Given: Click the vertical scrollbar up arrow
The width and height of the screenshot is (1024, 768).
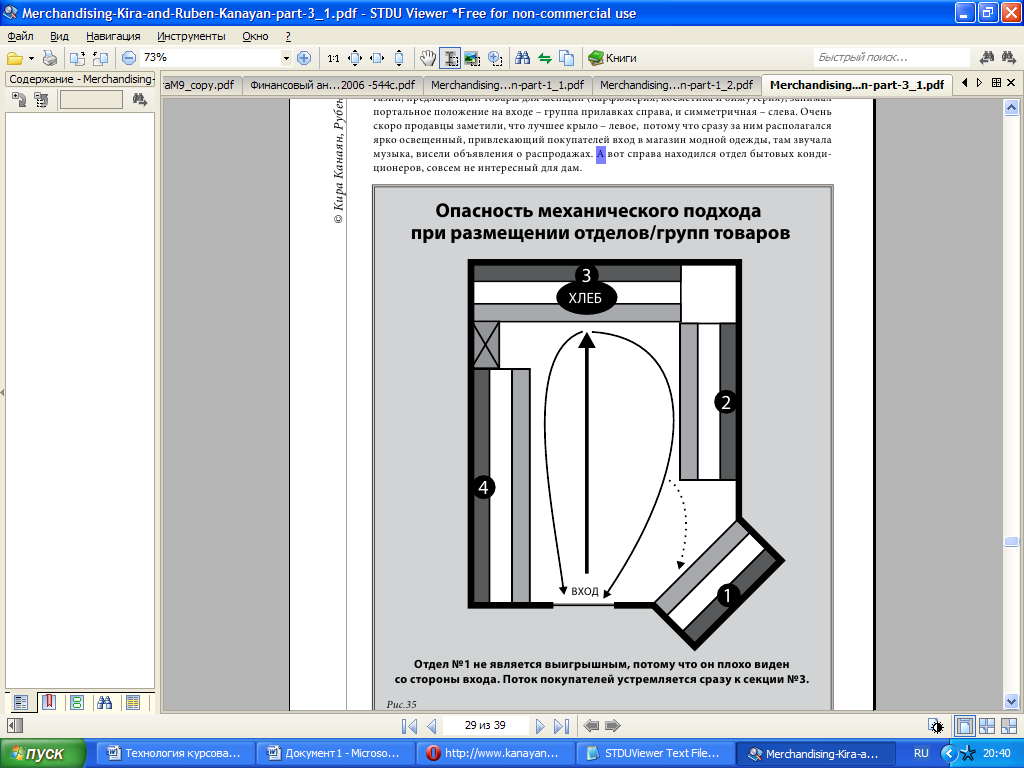Looking at the screenshot, I should 1011,108.
